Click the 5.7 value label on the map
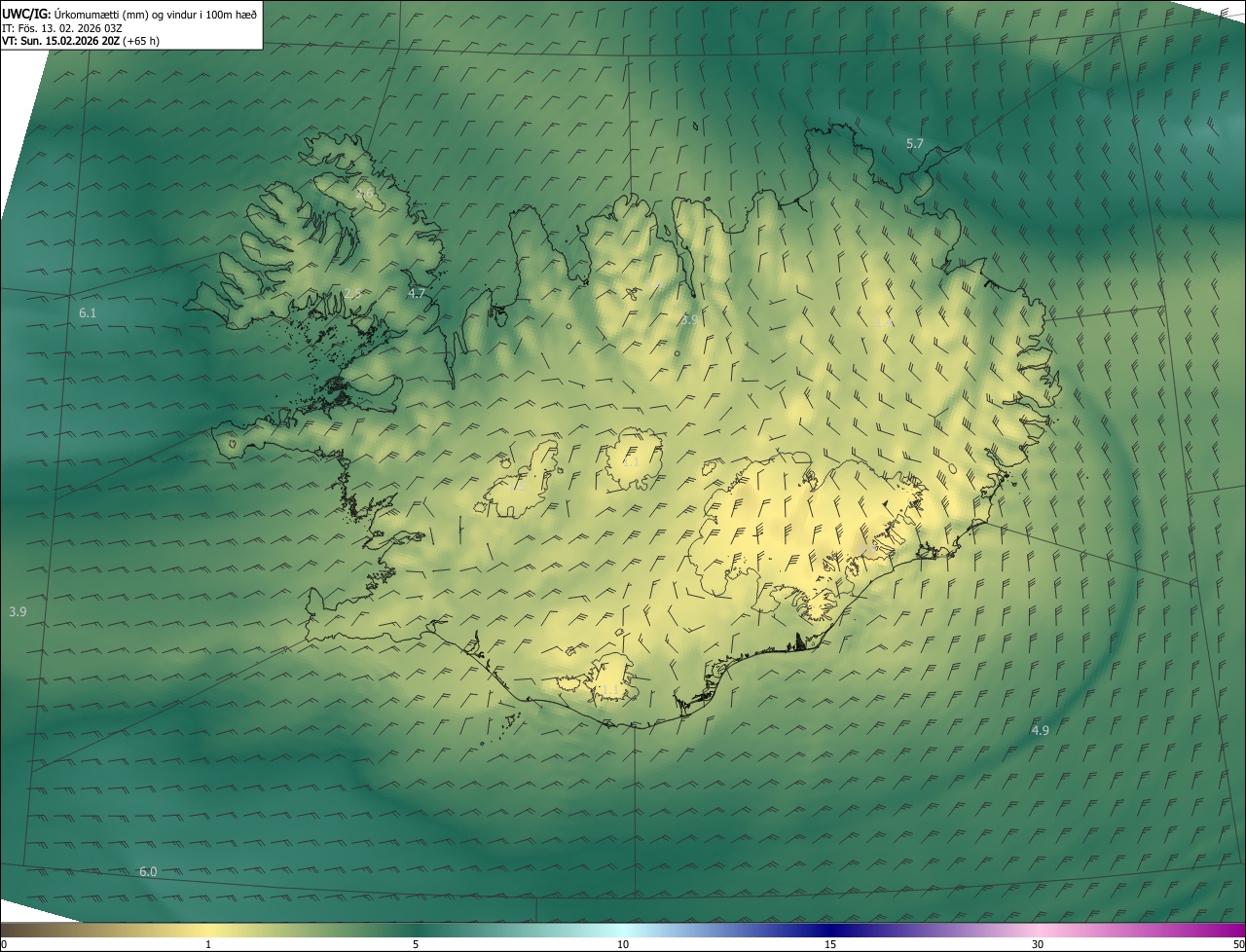Image resolution: width=1246 pixels, height=952 pixels. (915, 144)
